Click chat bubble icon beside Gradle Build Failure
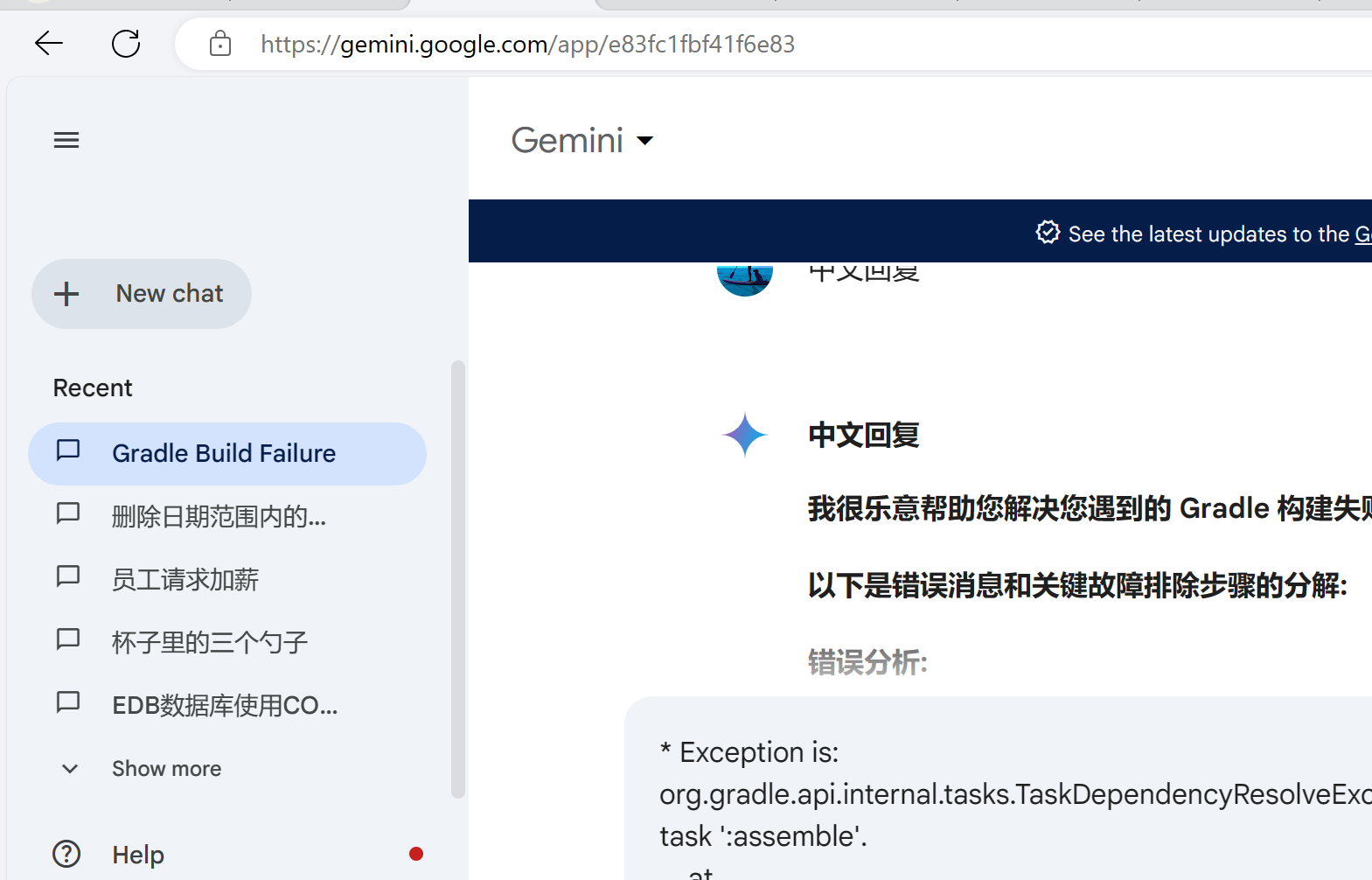 coord(68,450)
